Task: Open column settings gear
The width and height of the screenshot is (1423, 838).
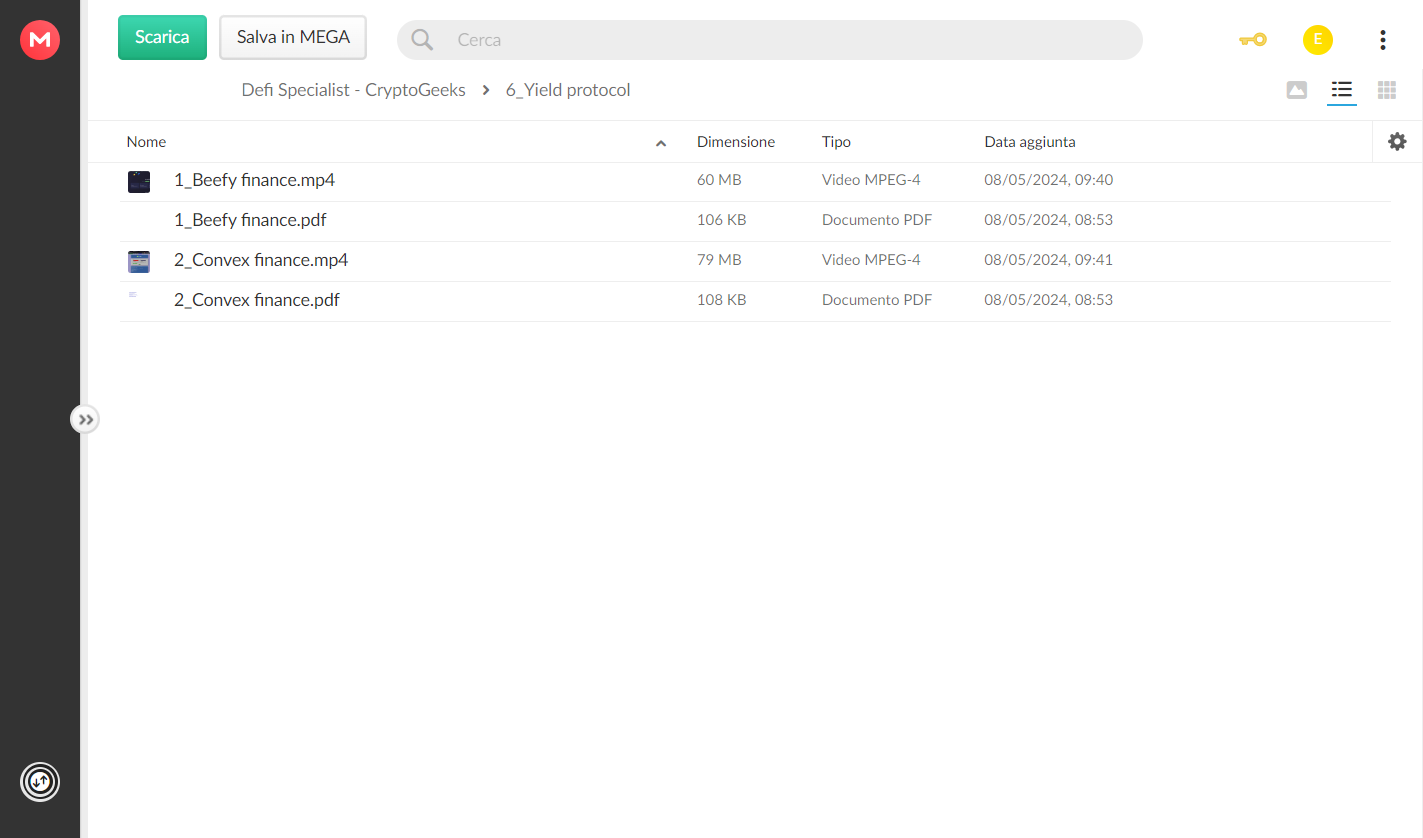Action: 1397,142
